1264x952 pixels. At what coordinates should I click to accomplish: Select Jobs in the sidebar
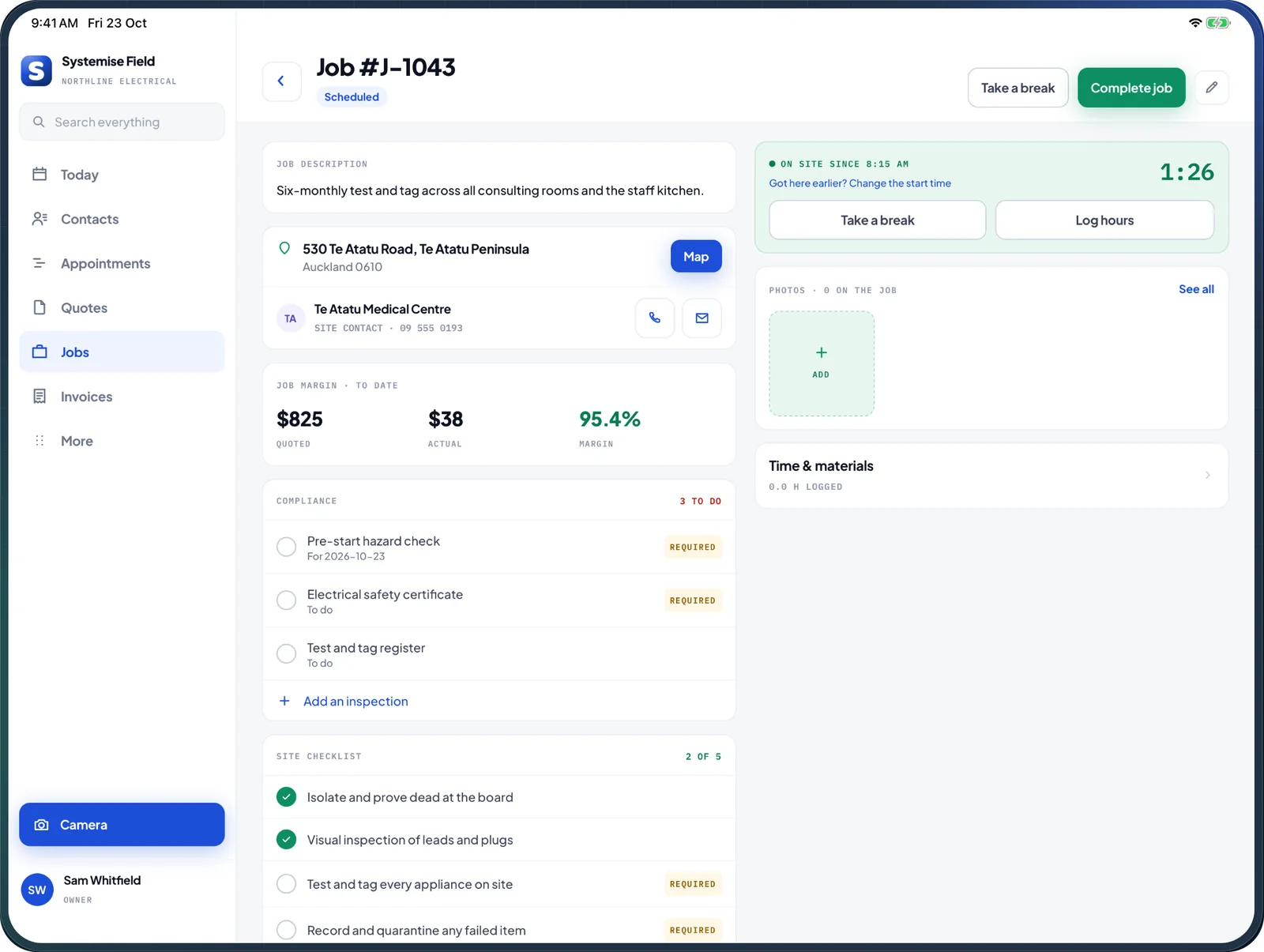click(122, 352)
